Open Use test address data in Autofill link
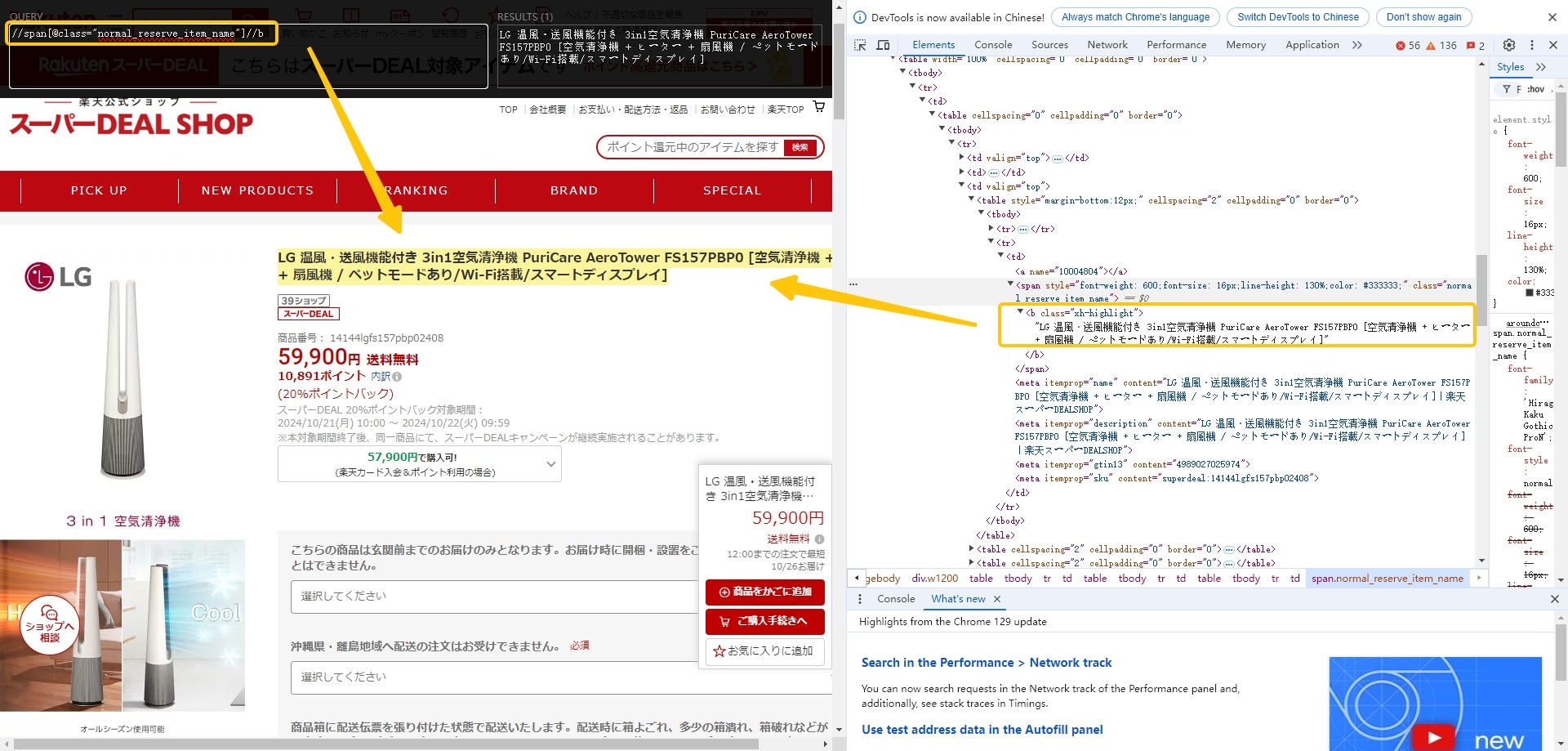 [982, 730]
